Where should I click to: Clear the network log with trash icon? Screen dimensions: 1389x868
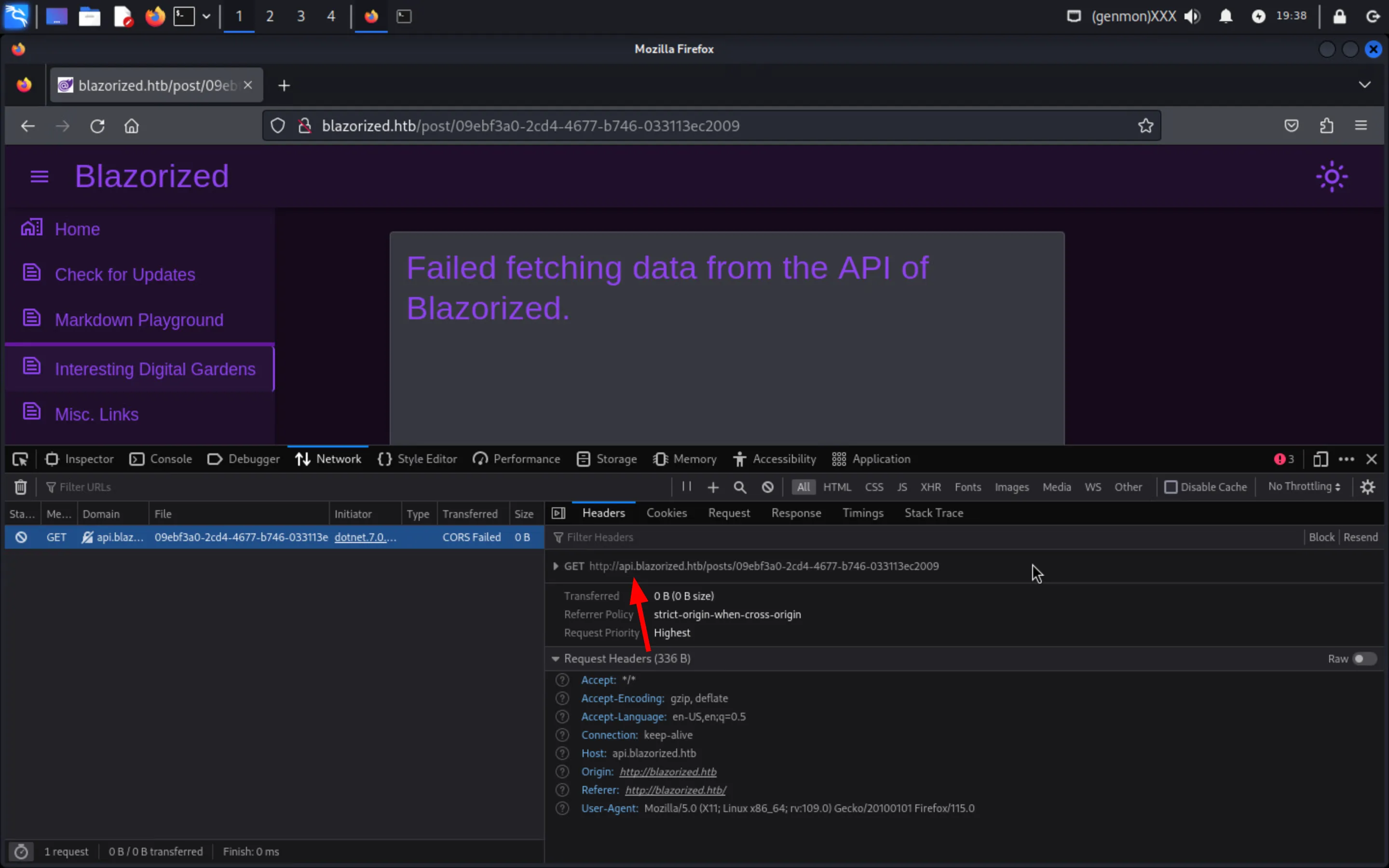click(21, 487)
